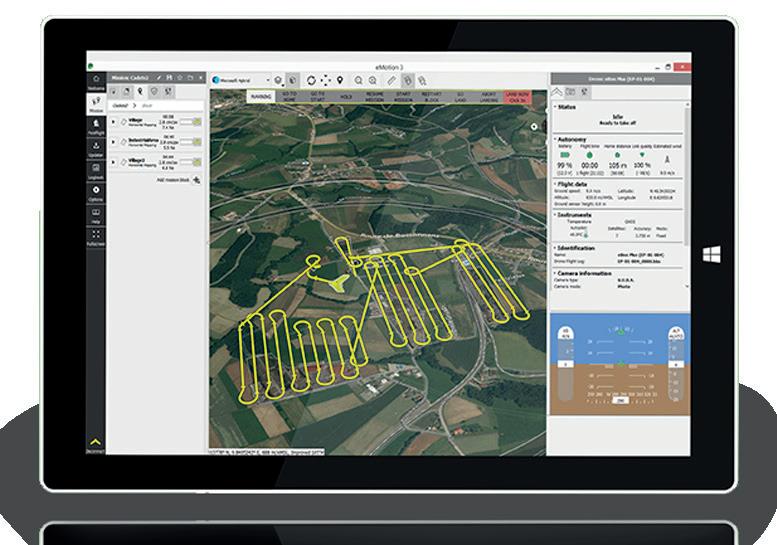The height and width of the screenshot is (545, 777).
Task: Open the first tab in the mission panel
Action: [x=113, y=92]
